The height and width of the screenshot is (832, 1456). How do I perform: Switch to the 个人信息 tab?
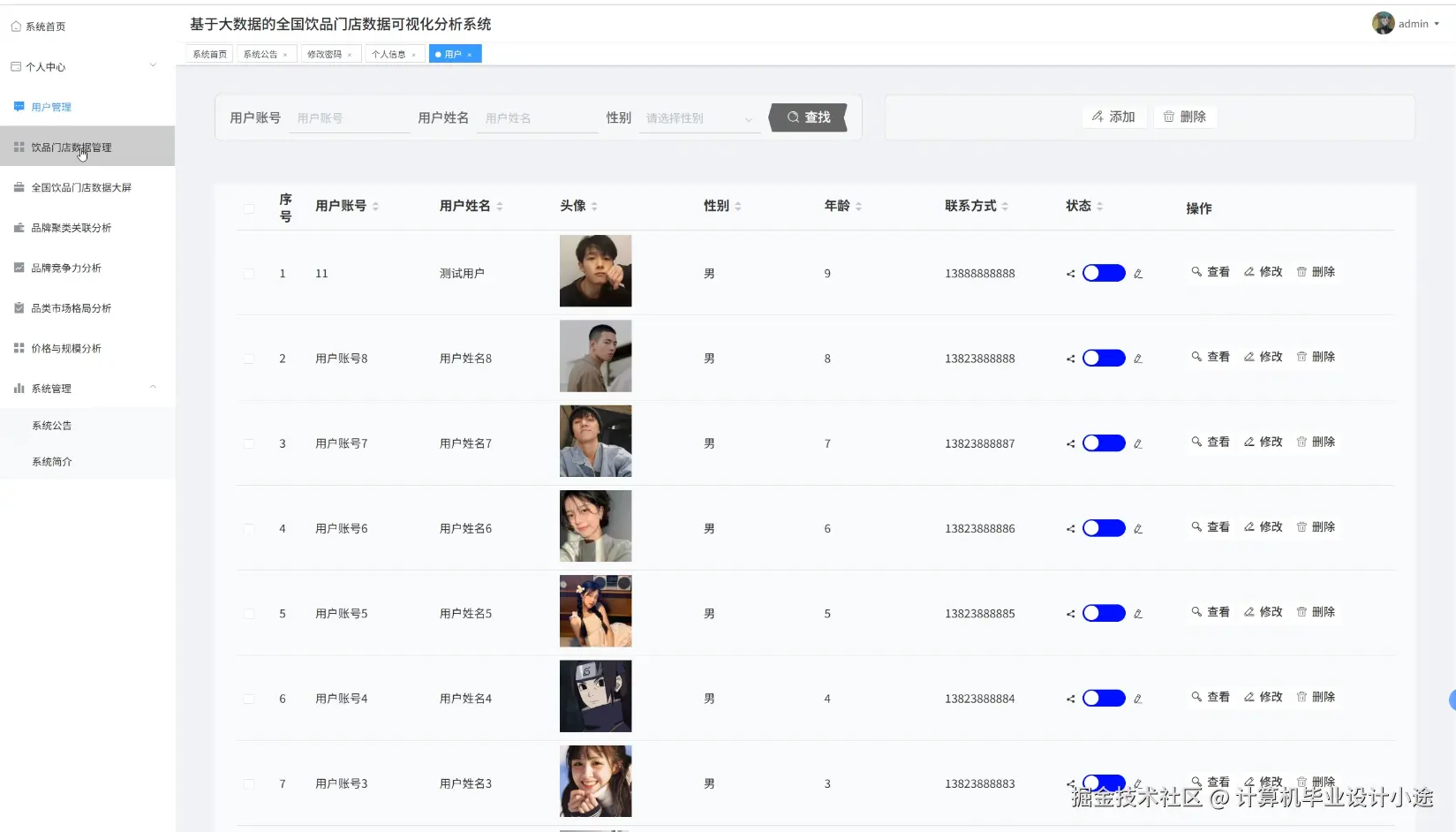coord(389,54)
